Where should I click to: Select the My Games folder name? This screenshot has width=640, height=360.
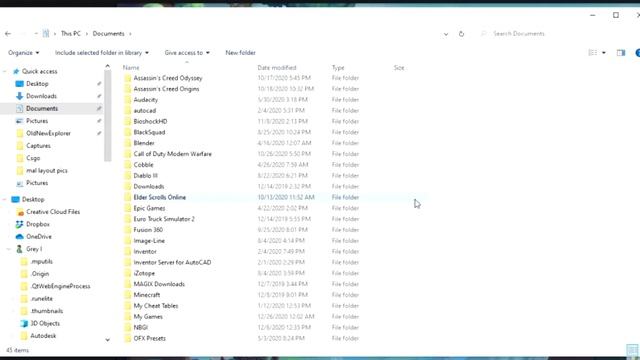pos(148,317)
